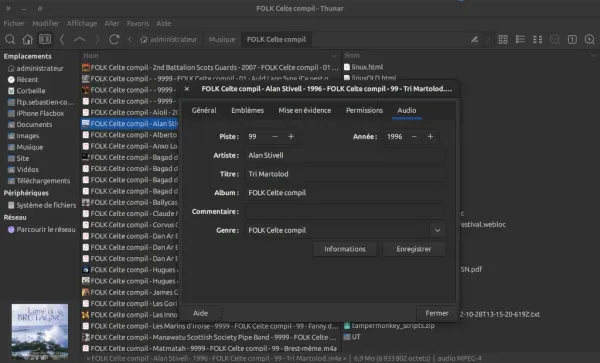This screenshot has width=600, height=363.
Task: Switch to detailed list view
Action: (520, 39)
